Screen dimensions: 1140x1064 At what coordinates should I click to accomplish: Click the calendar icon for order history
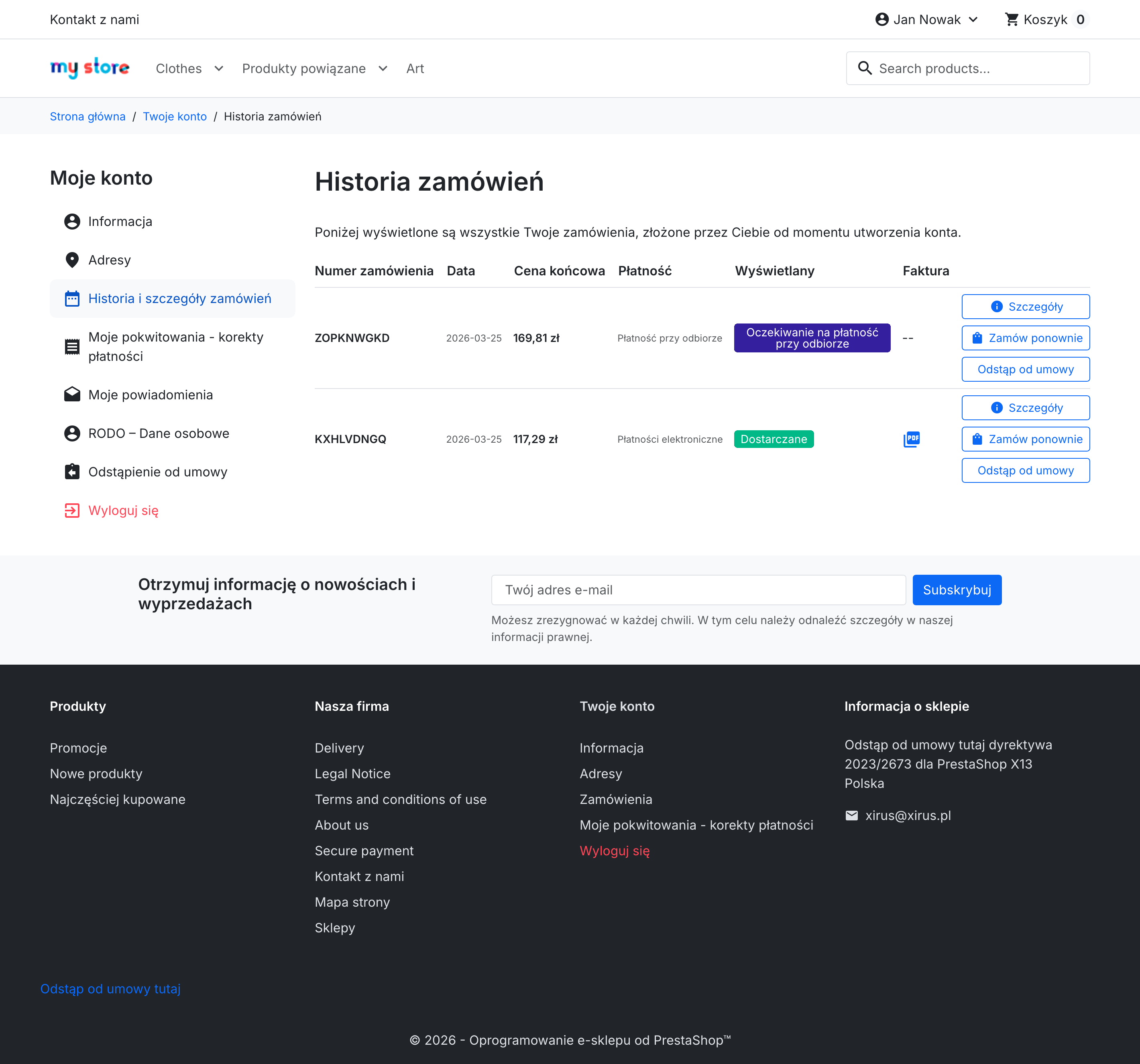point(72,299)
